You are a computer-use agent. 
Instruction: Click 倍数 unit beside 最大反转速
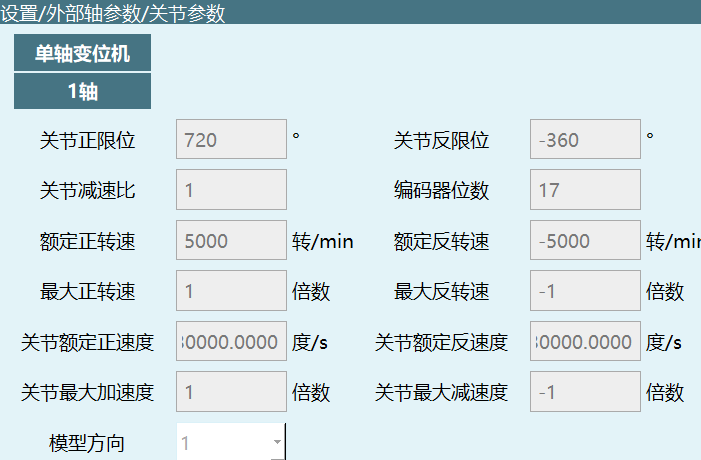(665, 291)
